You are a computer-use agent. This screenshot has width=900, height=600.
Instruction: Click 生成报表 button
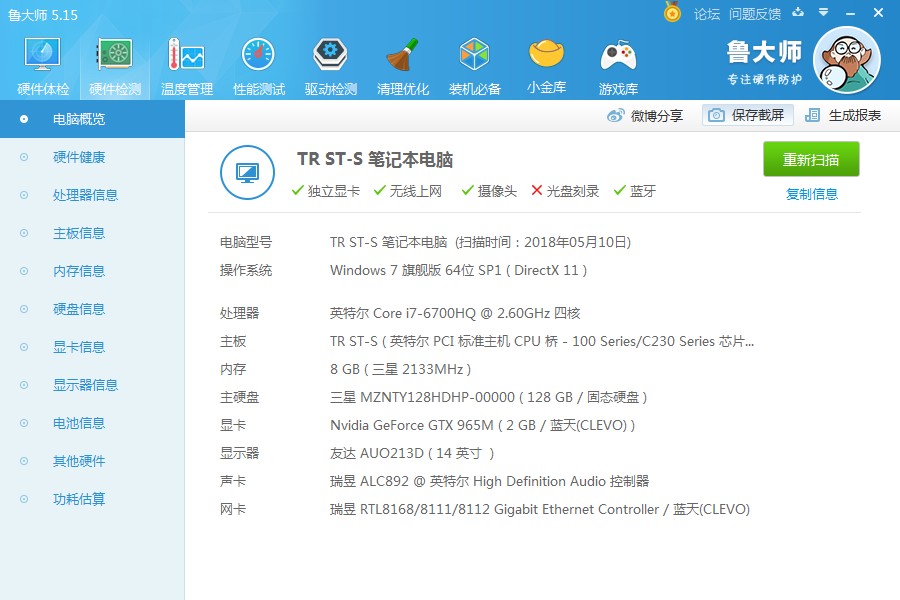[843, 115]
